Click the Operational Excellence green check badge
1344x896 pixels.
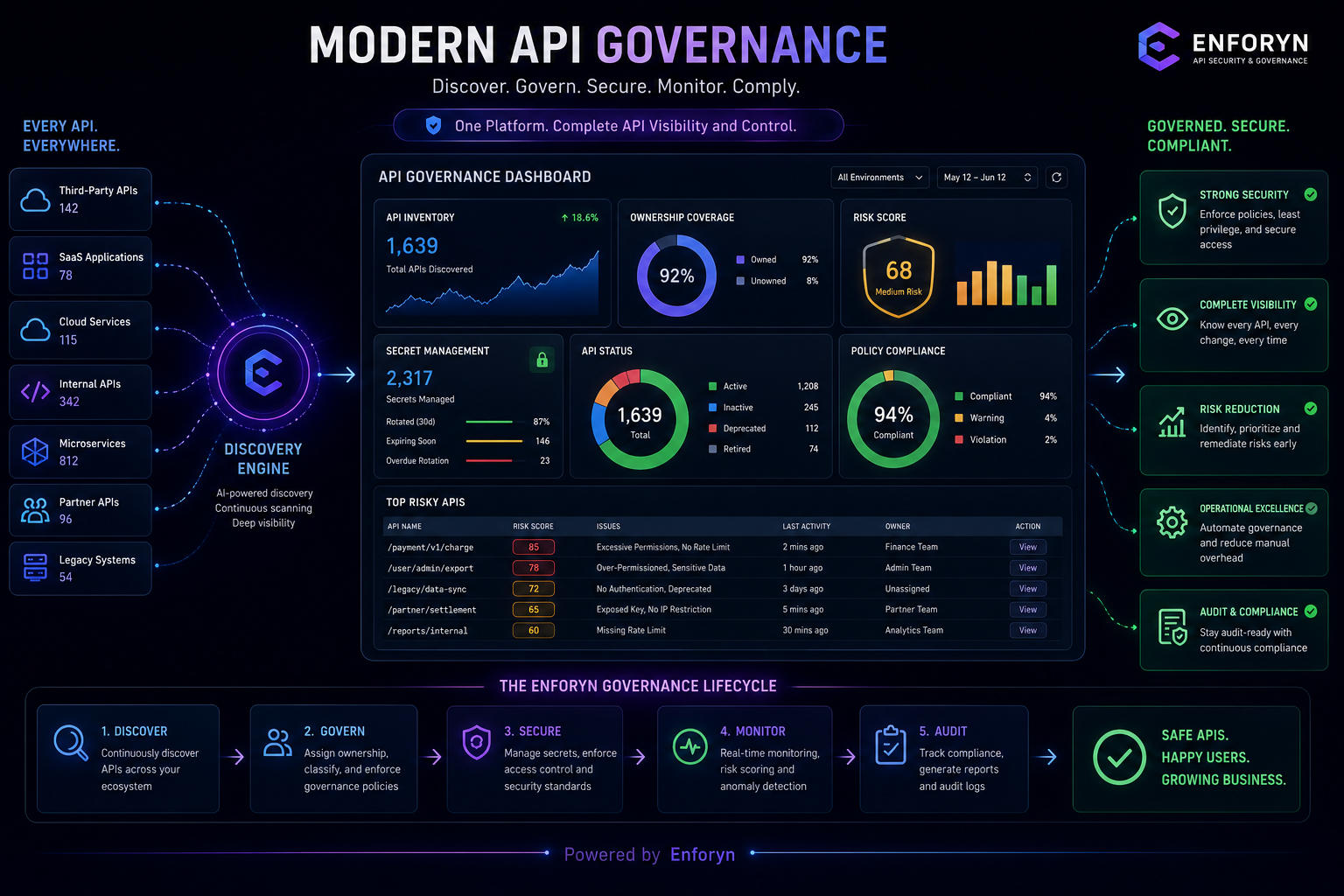1311,508
